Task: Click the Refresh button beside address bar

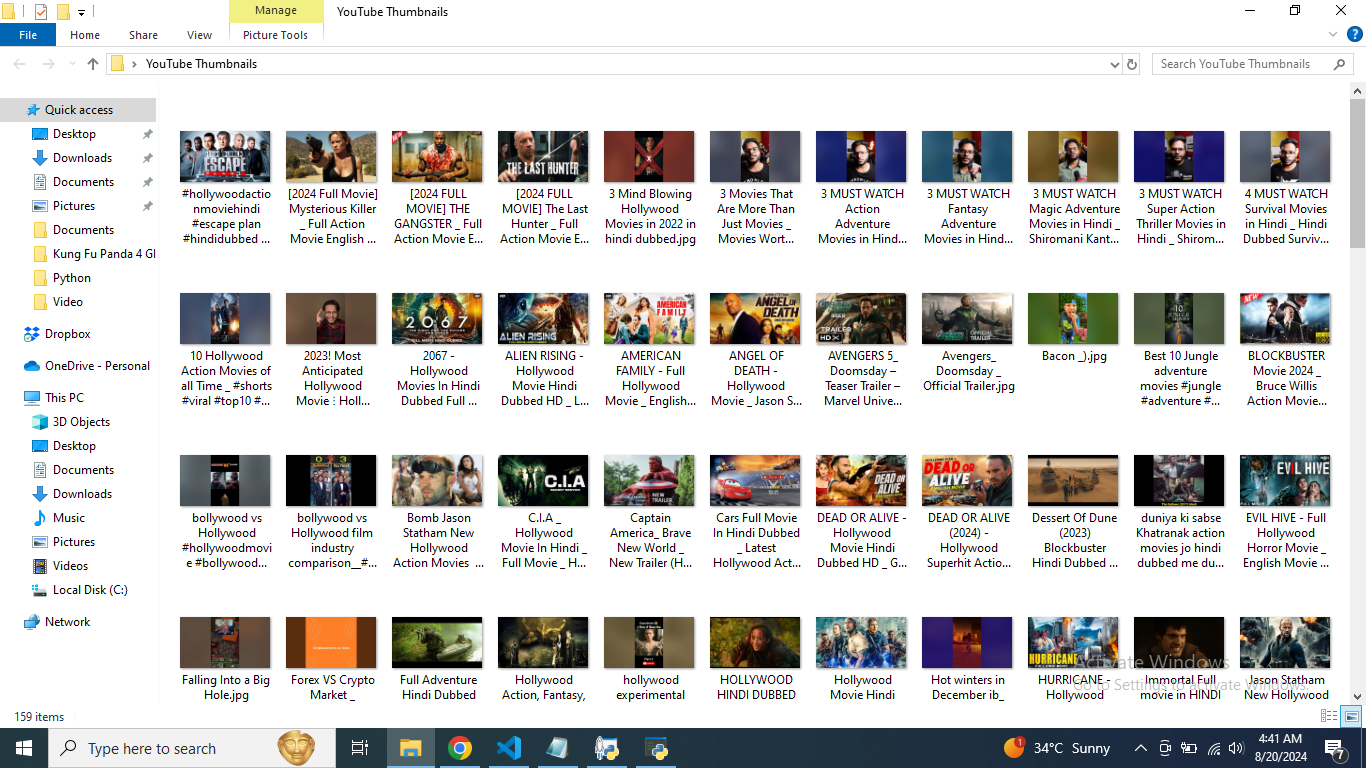Action: (x=1132, y=64)
